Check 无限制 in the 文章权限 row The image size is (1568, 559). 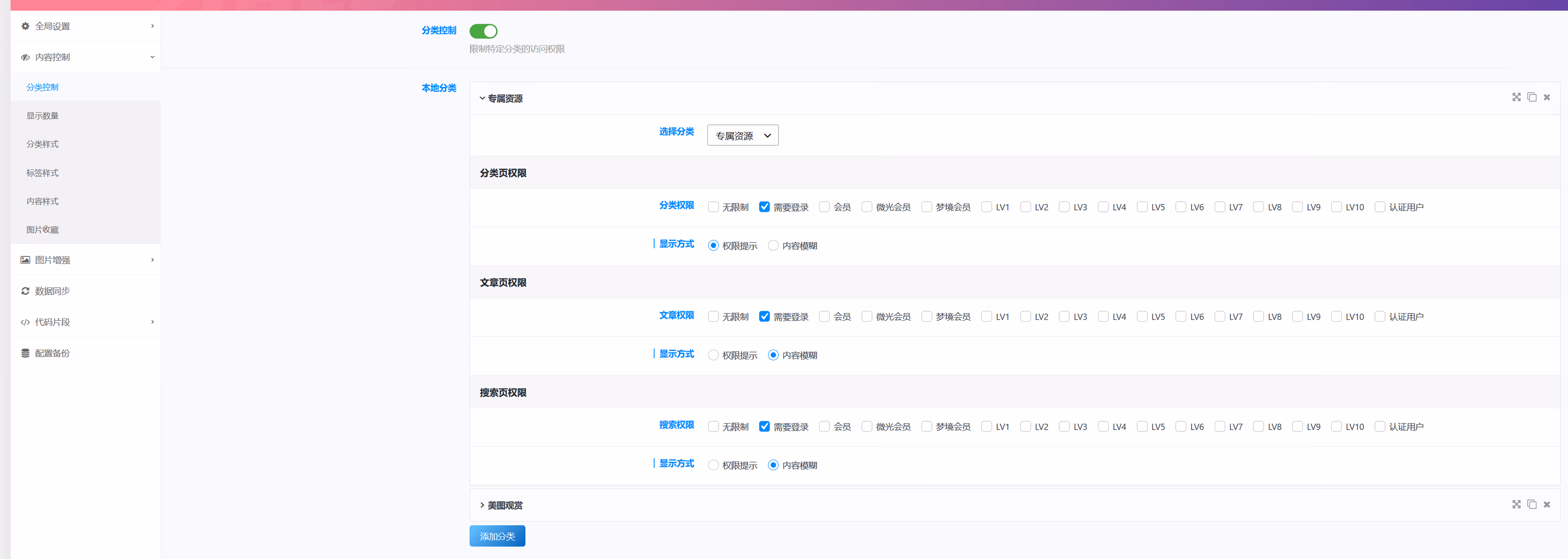pyautogui.click(x=713, y=317)
